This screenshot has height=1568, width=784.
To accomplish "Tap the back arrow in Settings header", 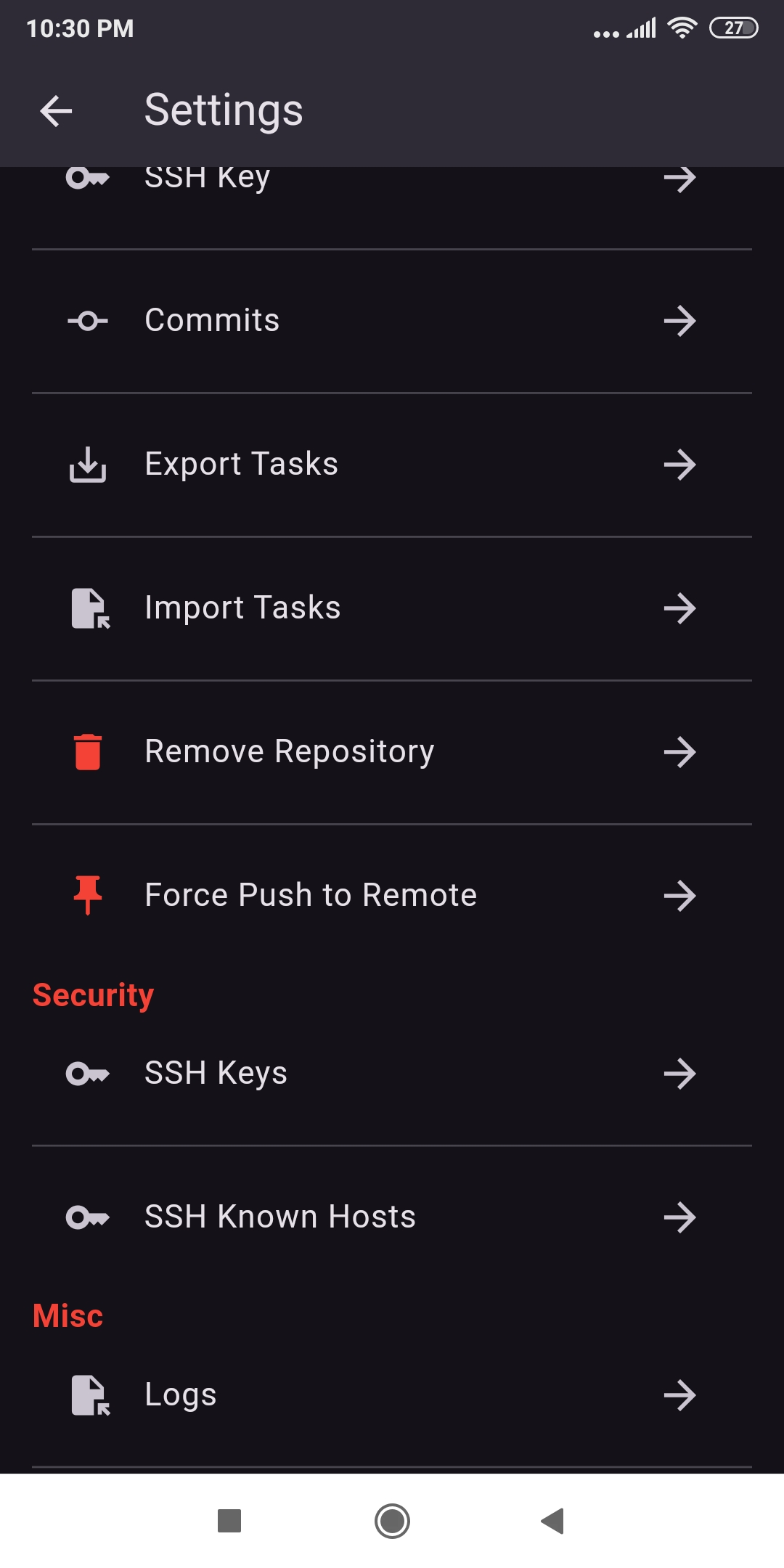I will [x=57, y=111].
